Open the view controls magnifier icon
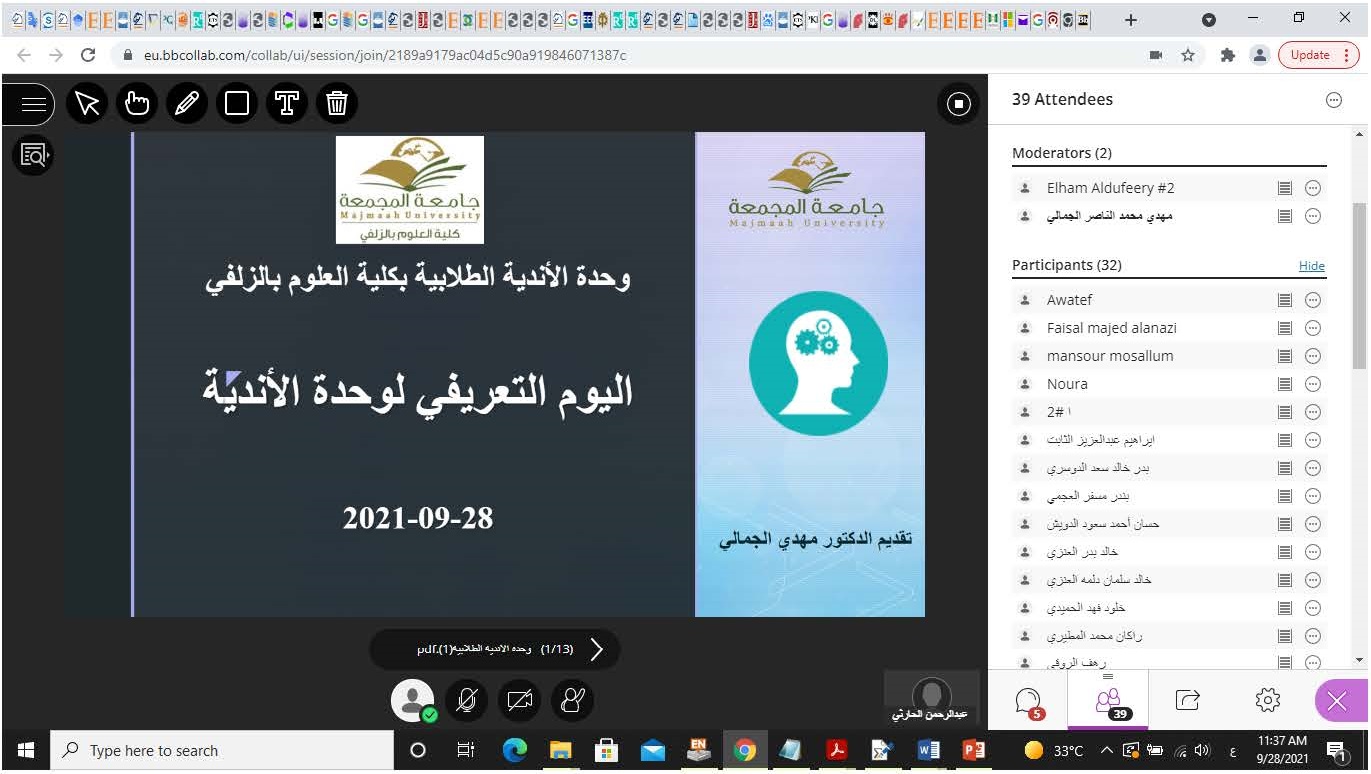Image resolution: width=1371 pixels, height=774 pixels. 33,155
